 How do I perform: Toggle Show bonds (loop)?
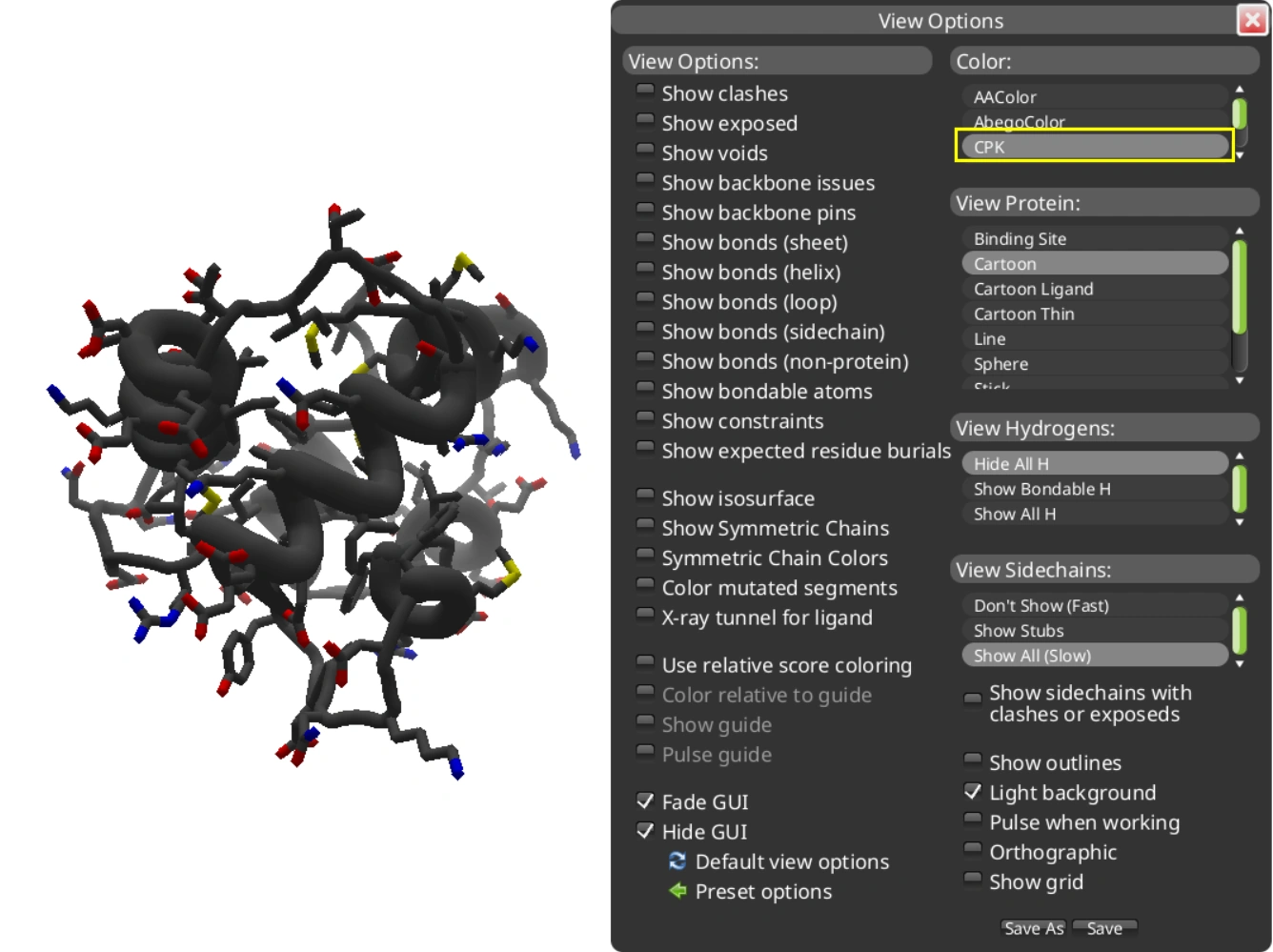coord(645,300)
